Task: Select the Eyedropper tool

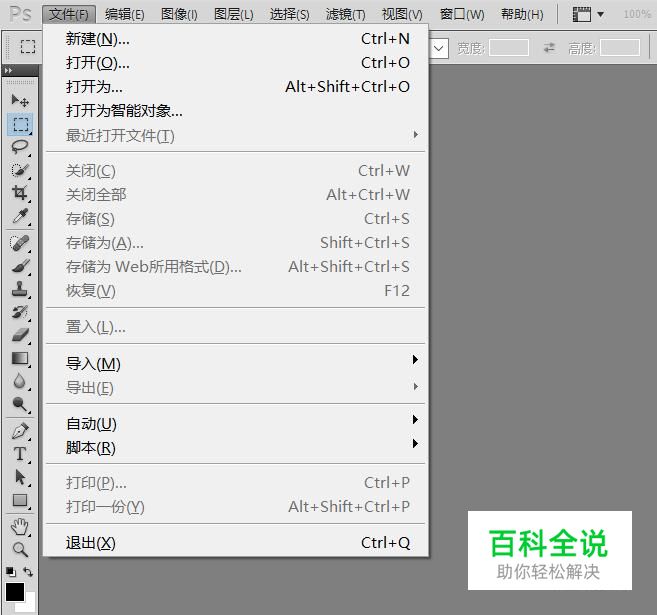Action: (20, 216)
